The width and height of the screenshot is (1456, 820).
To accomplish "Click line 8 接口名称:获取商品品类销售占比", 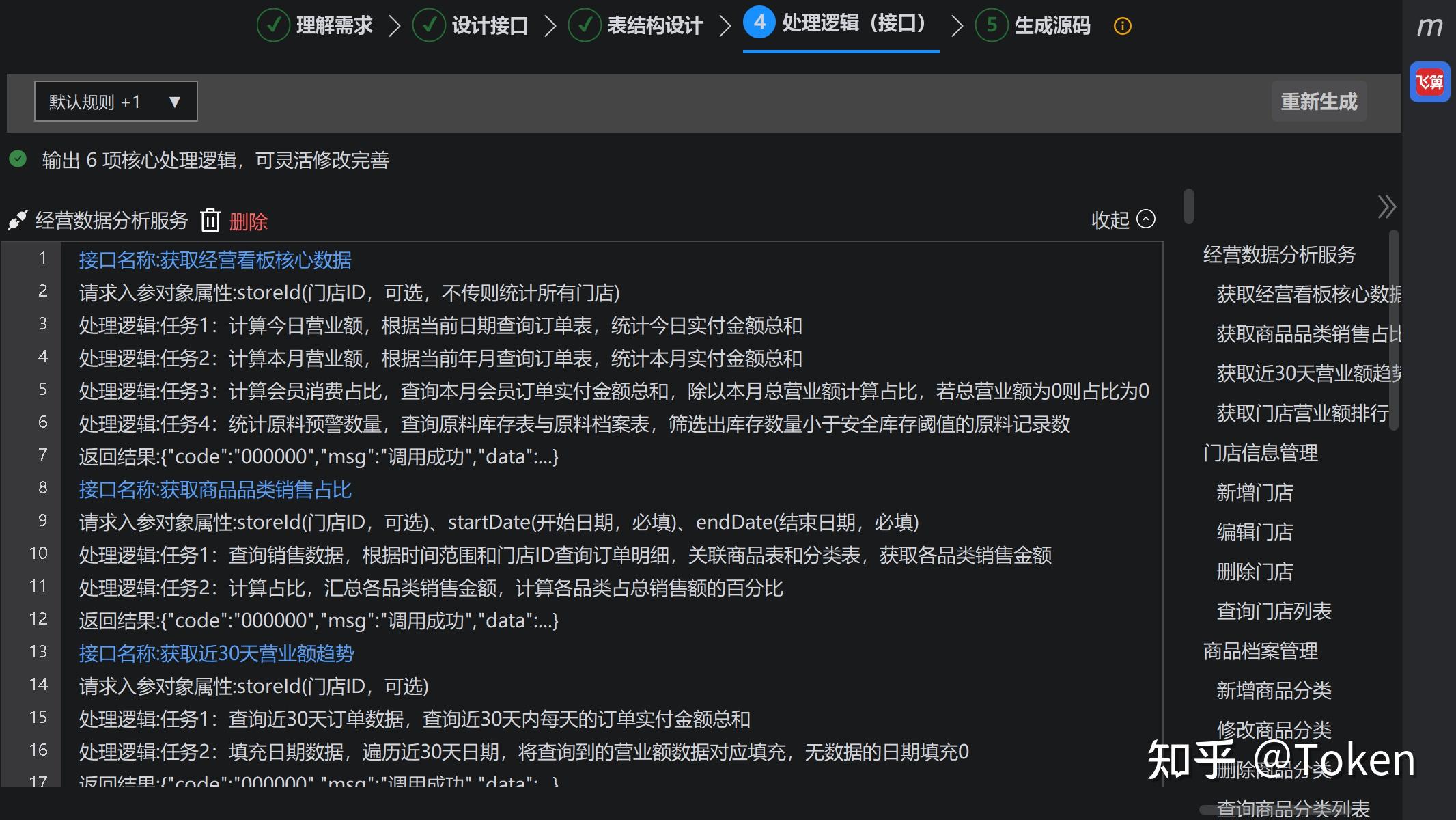I will 215,489.
